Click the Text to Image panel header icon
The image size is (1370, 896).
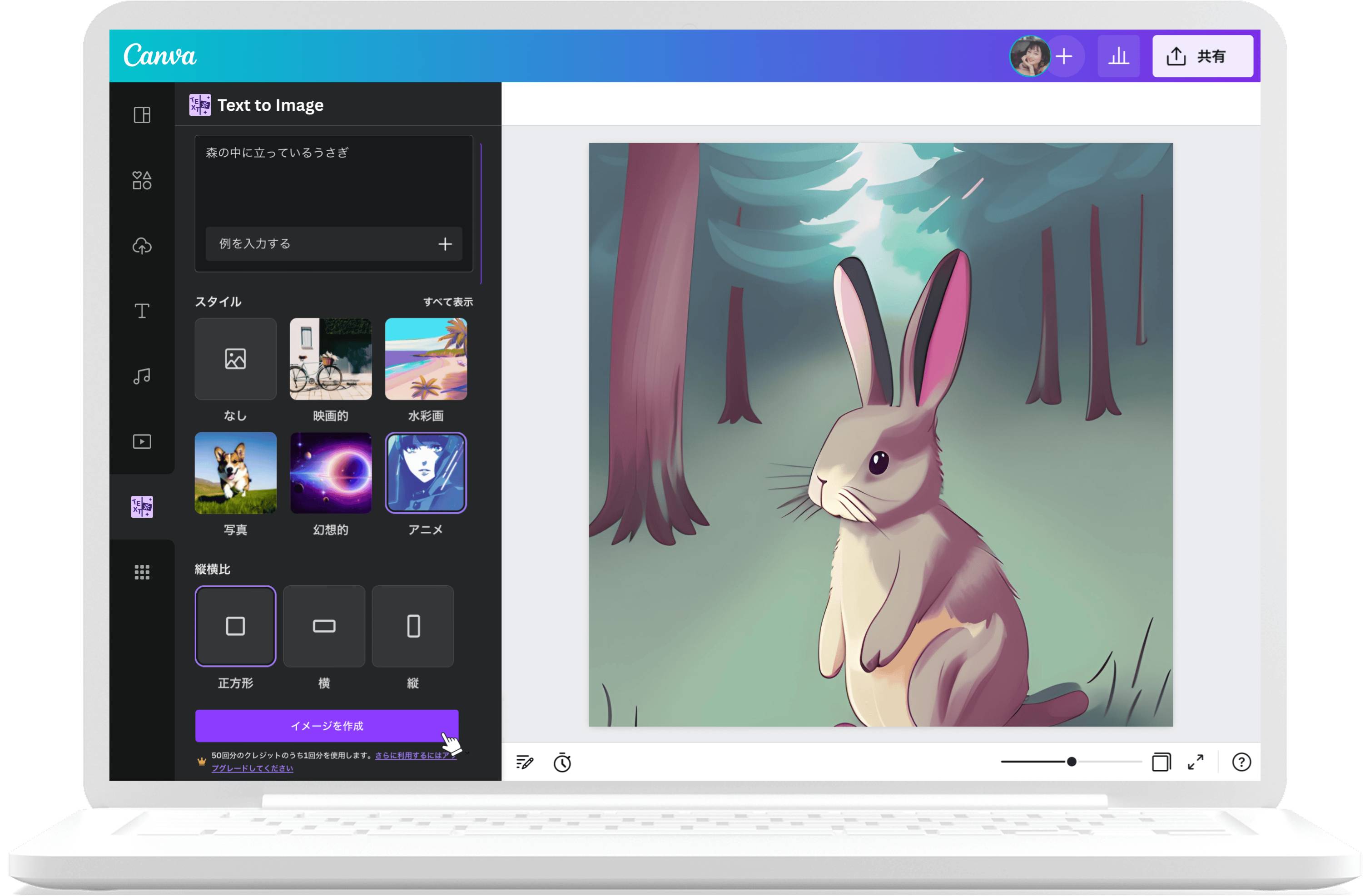click(200, 105)
